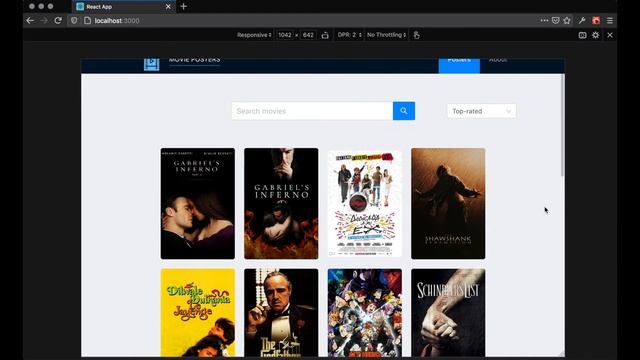Toggle touch simulation icon
This screenshot has width=640, height=360.
pyautogui.click(x=416, y=35)
